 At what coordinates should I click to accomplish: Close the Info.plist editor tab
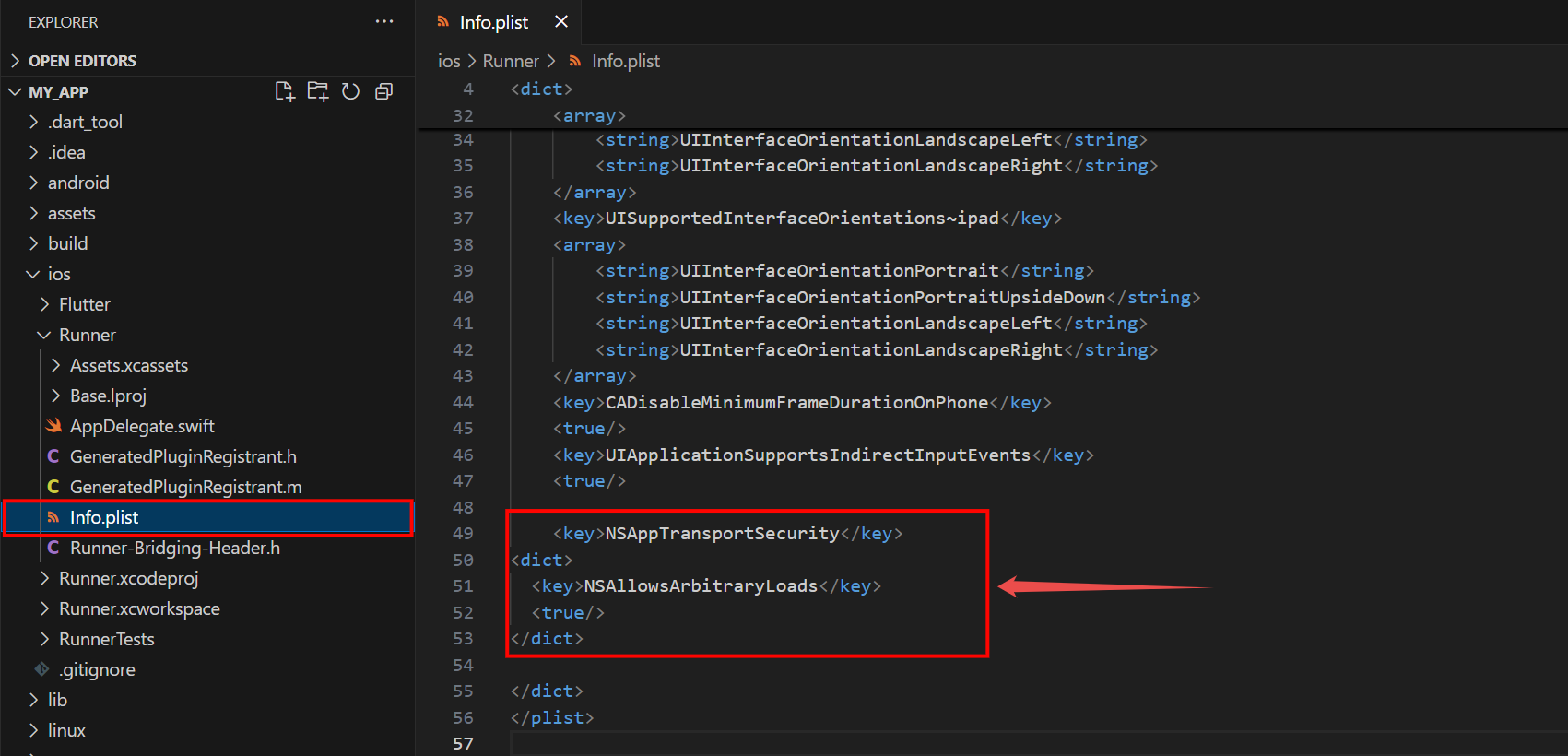pos(561,21)
